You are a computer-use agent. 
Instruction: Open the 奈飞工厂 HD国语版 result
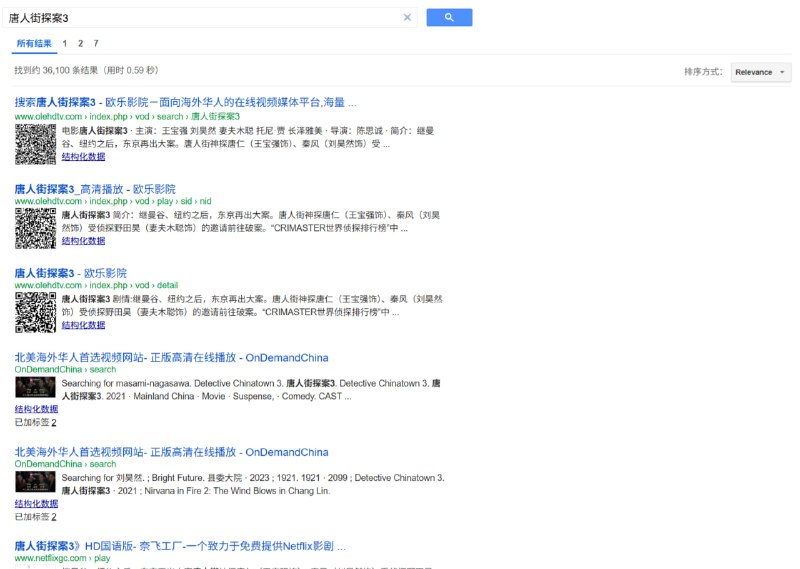(x=180, y=546)
